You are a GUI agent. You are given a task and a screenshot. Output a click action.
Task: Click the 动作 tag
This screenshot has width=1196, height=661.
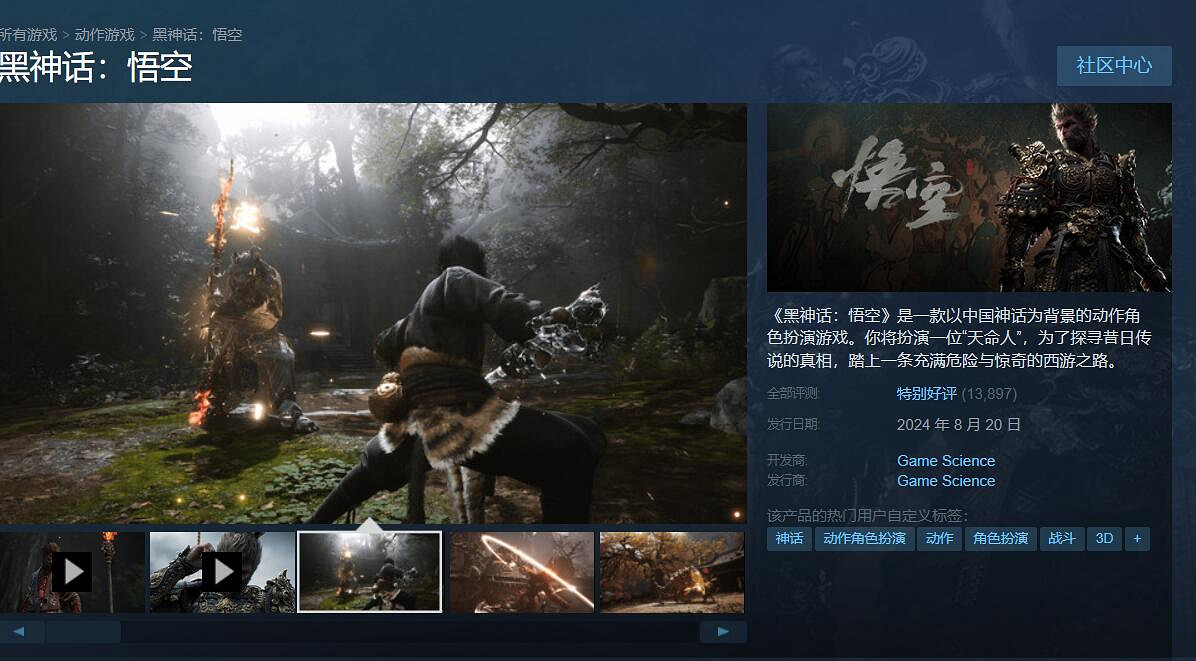[x=939, y=539]
